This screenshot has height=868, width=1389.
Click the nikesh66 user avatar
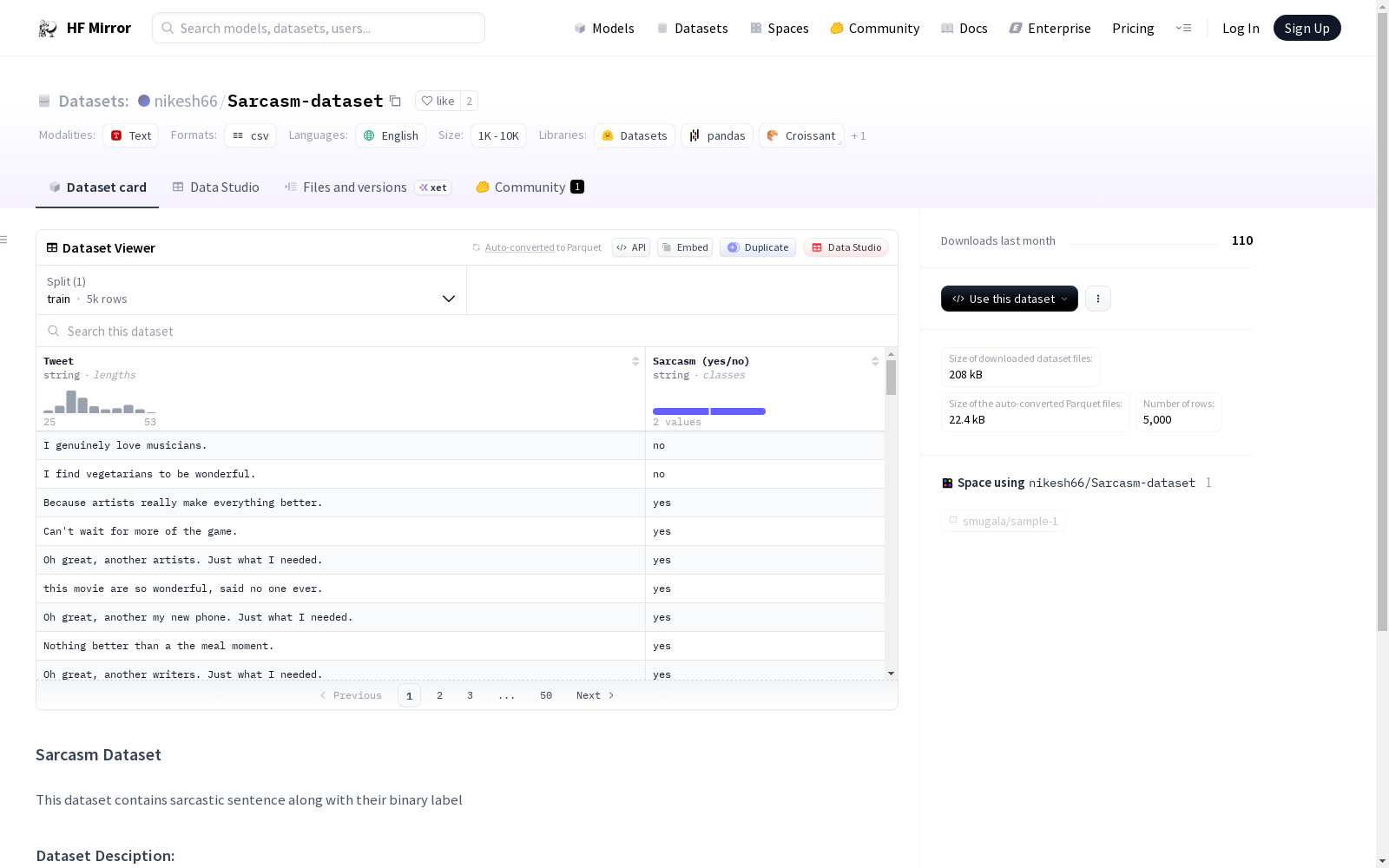[x=144, y=101]
